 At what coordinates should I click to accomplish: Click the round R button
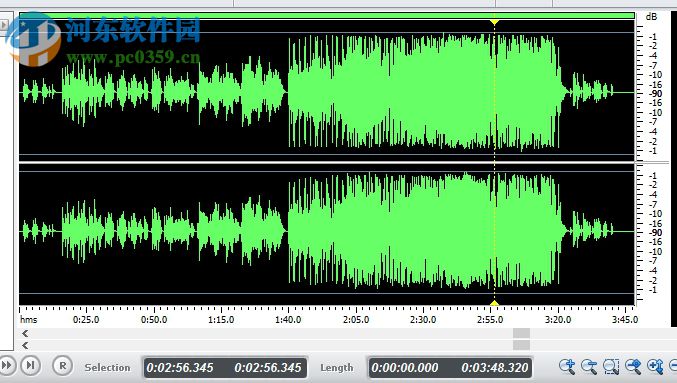tap(63, 366)
